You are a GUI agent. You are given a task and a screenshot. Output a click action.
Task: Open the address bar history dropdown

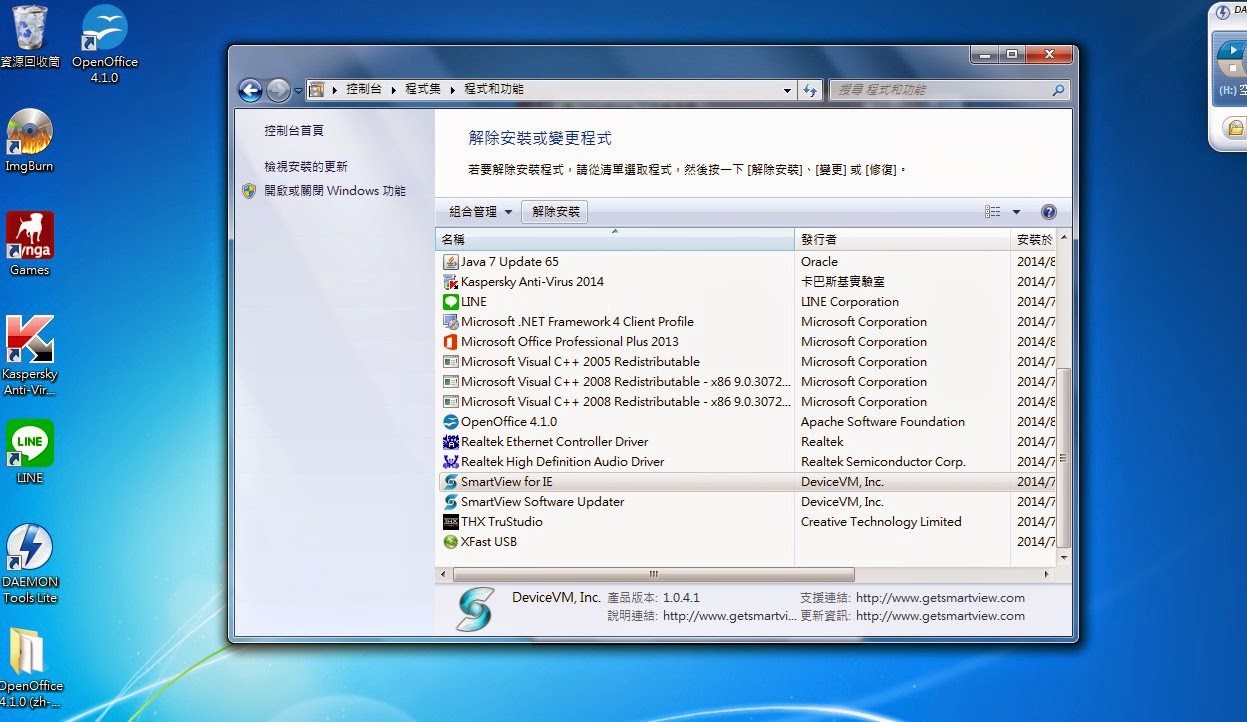[x=788, y=90]
